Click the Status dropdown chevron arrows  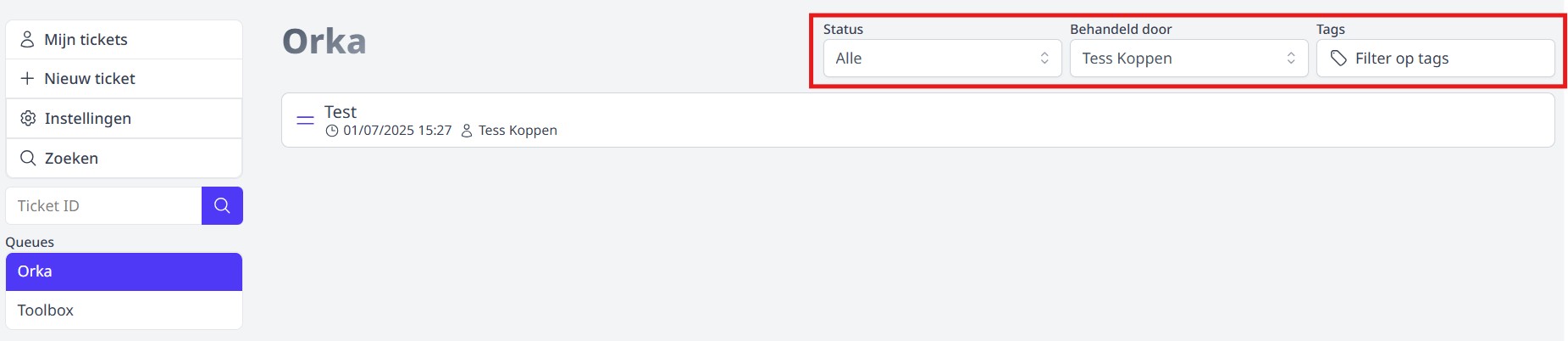coord(1044,59)
